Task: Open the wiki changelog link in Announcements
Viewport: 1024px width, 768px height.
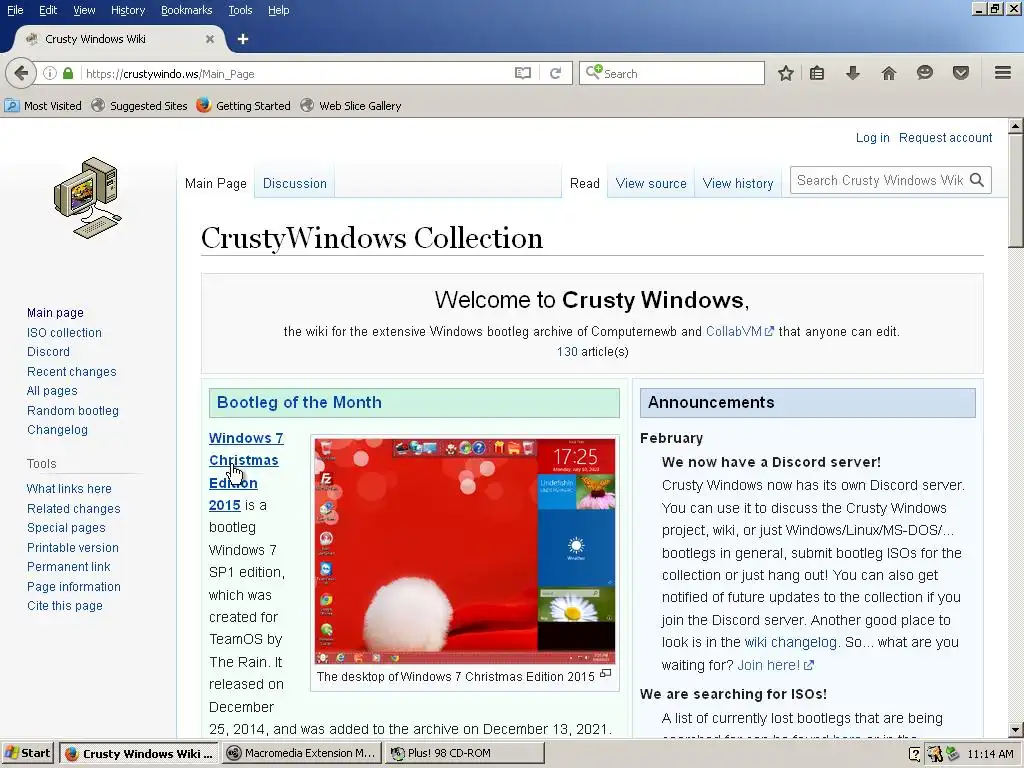Action: coord(790,642)
